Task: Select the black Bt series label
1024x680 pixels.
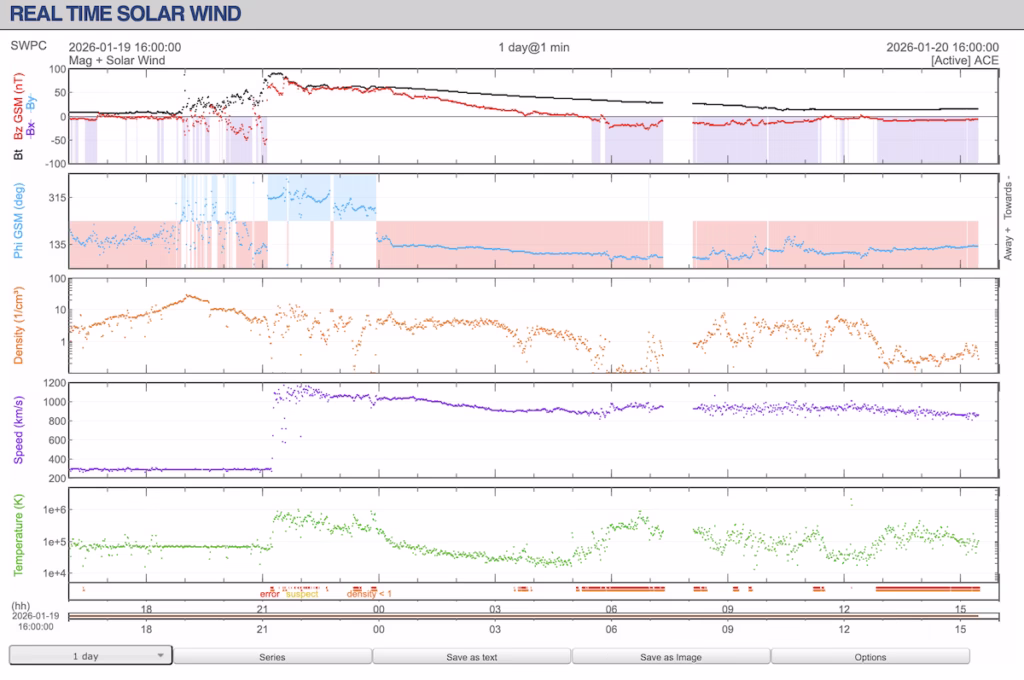Action: point(18,152)
